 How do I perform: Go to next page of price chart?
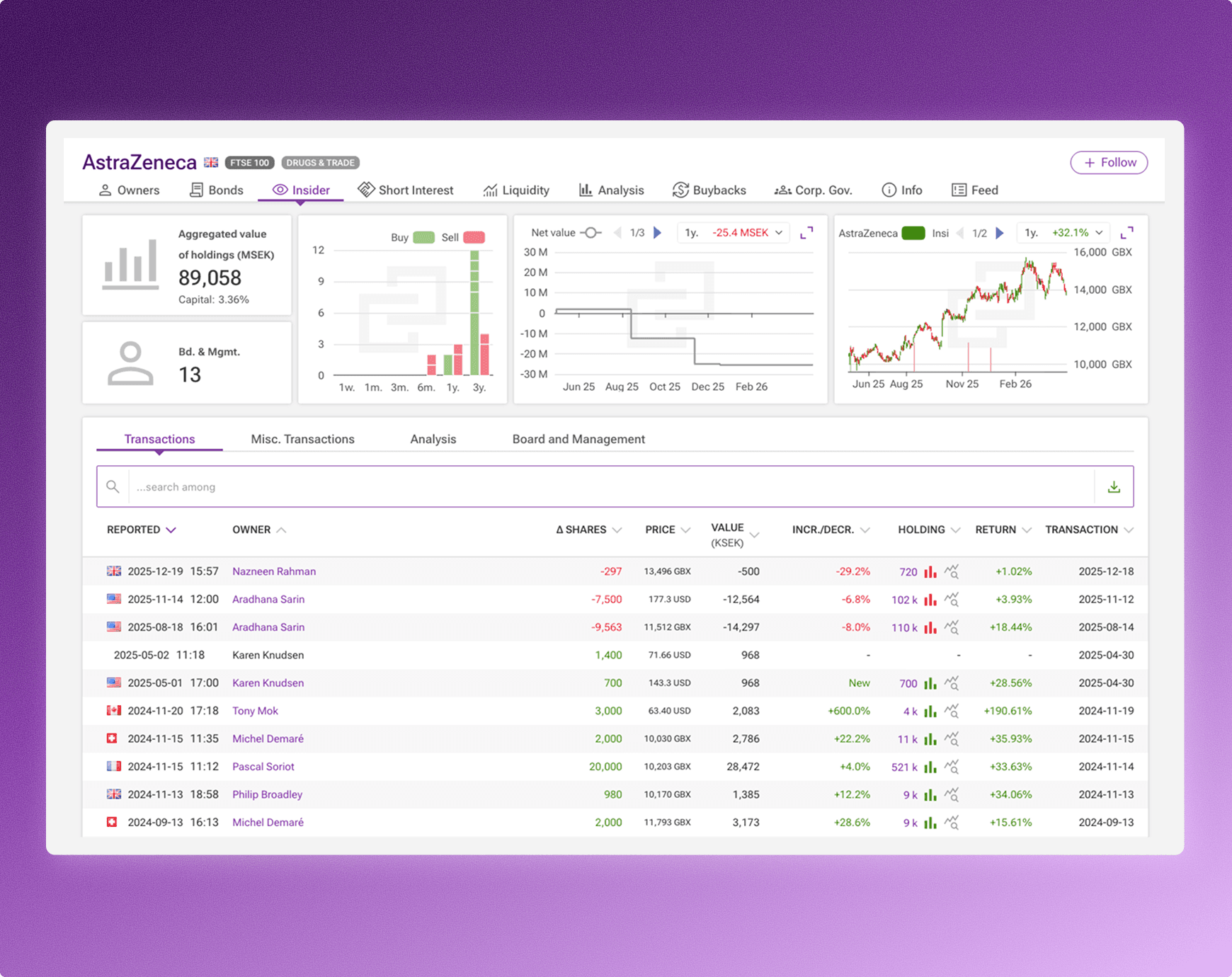[x=1000, y=233]
